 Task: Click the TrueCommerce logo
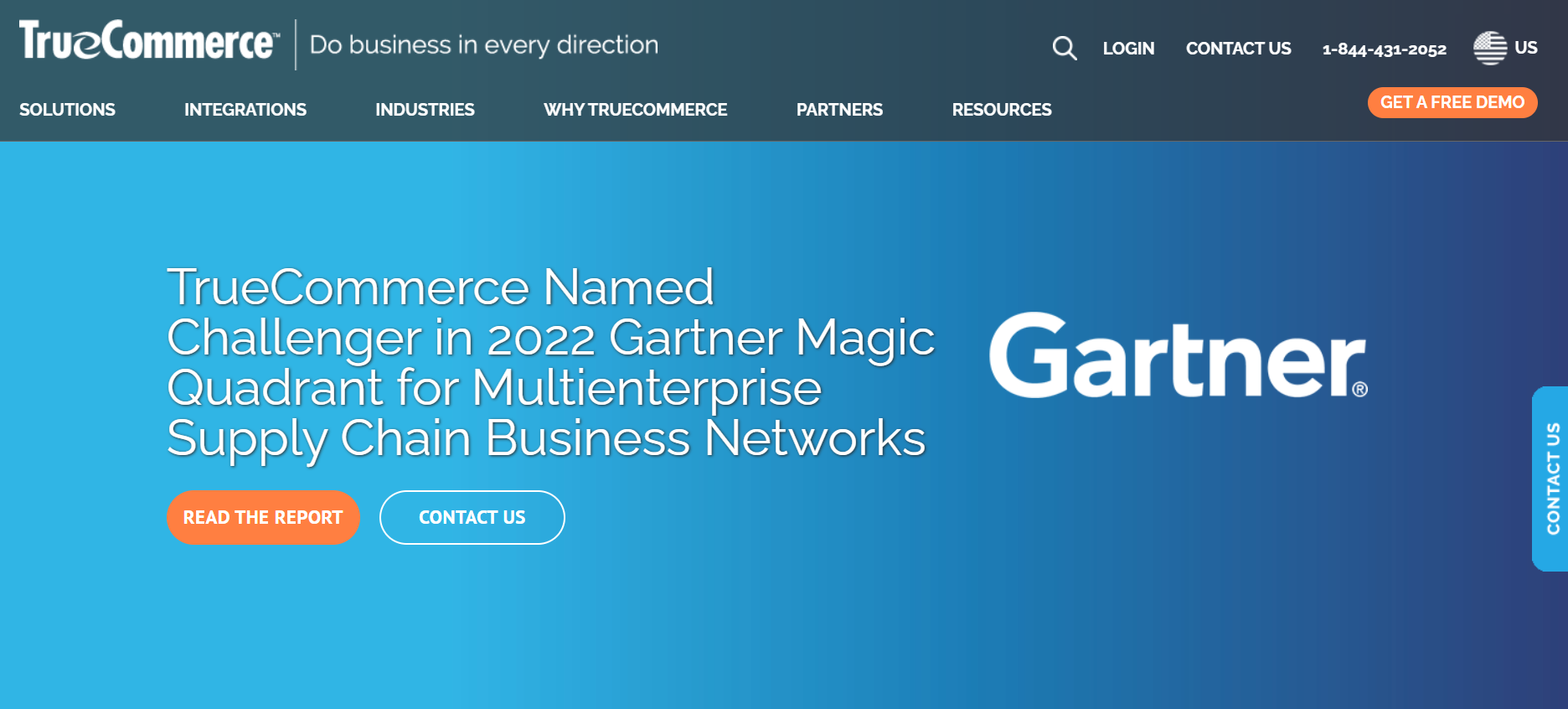tap(149, 41)
